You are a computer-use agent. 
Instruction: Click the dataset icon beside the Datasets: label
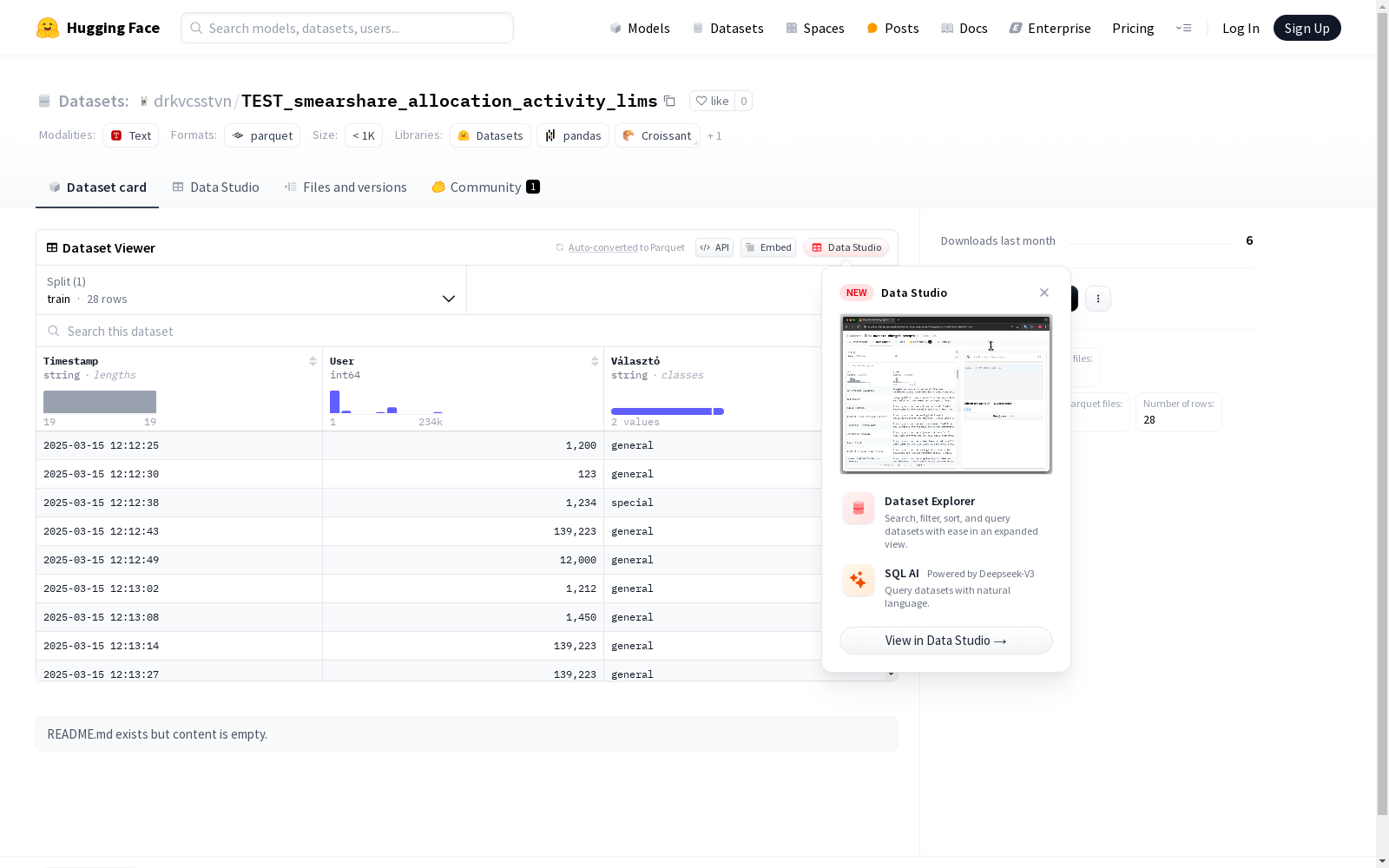(x=44, y=101)
